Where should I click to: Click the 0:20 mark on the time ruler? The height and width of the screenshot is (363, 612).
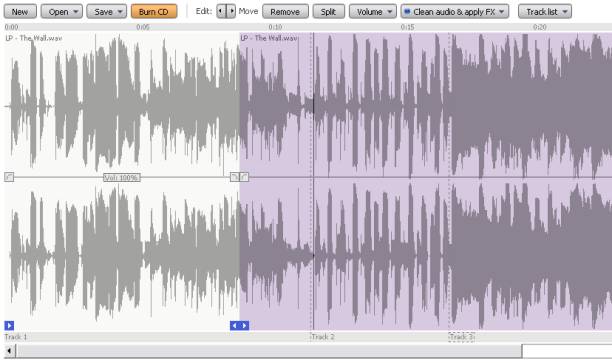click(x=540, y=27)
